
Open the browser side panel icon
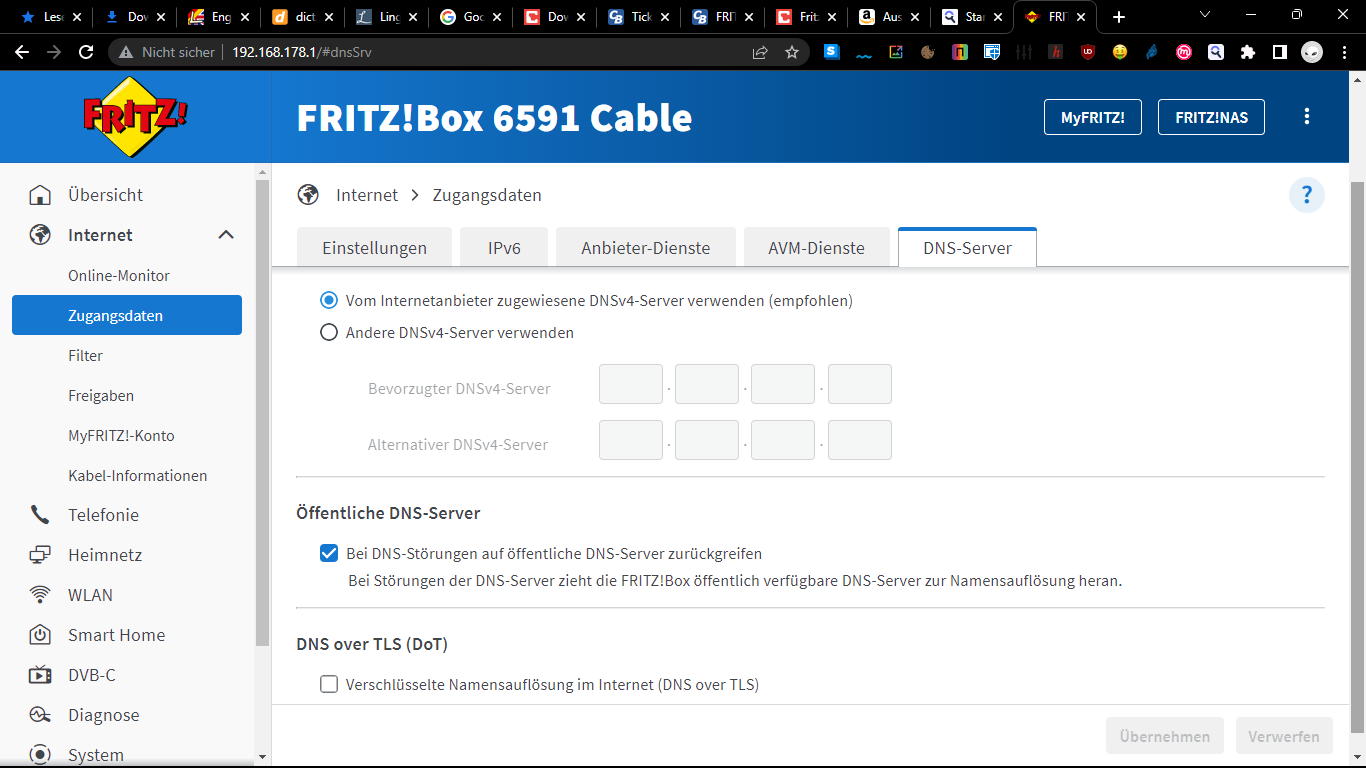pos(1279,52)
